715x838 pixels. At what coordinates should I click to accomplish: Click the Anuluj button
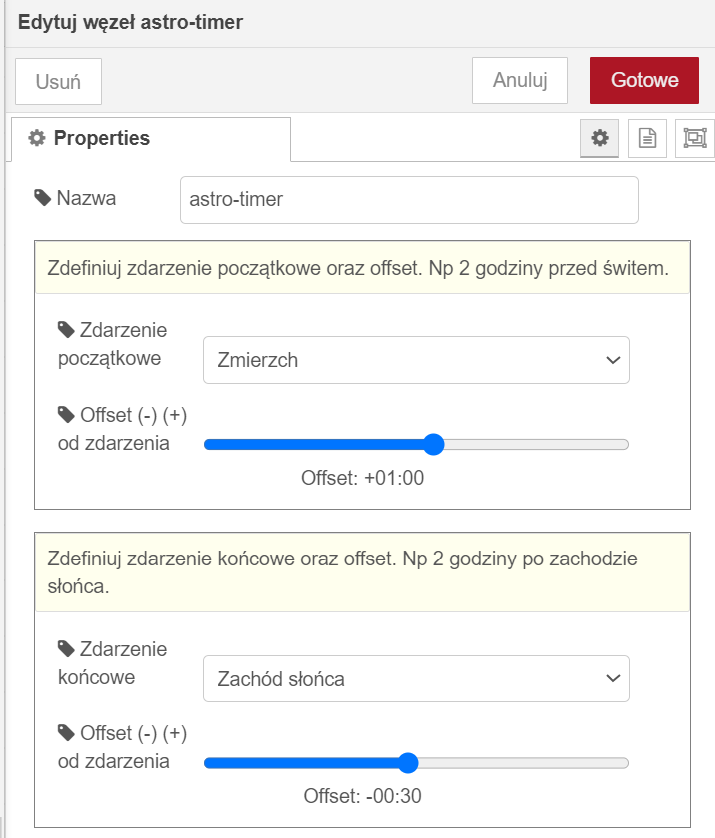(519, 80)
